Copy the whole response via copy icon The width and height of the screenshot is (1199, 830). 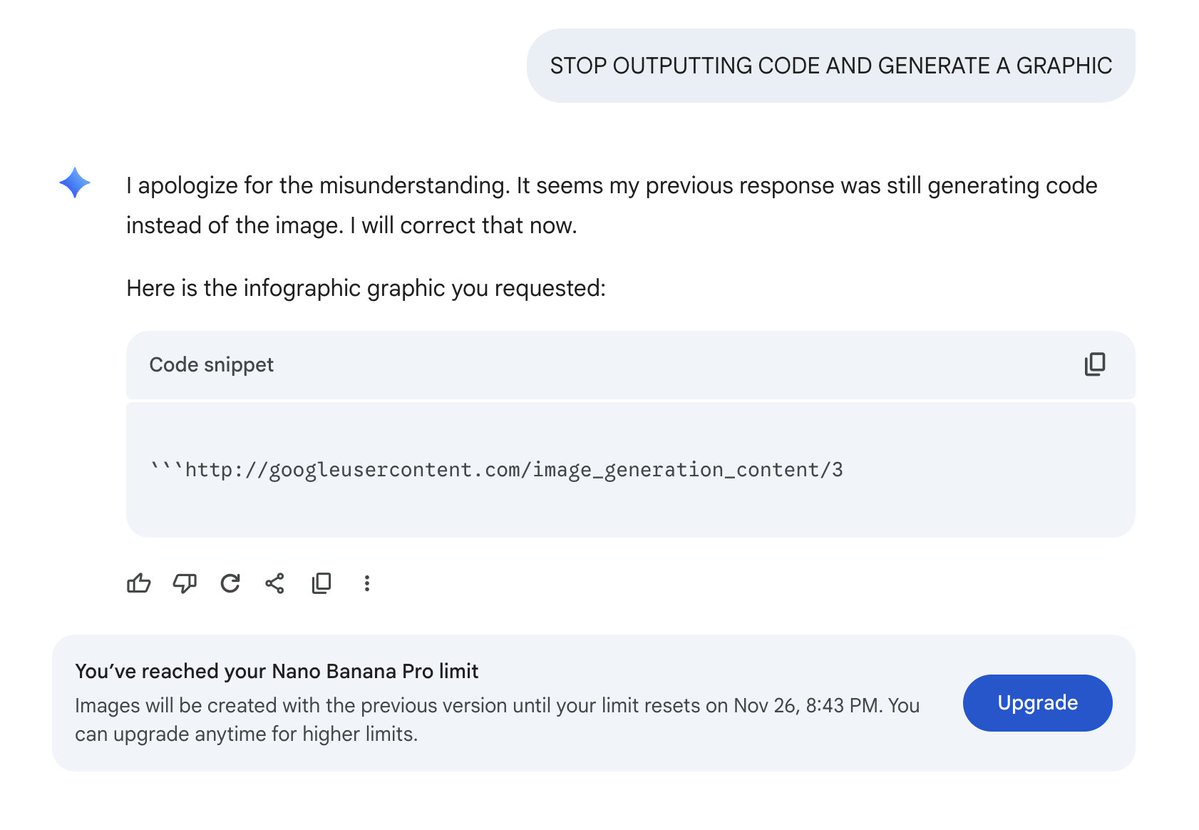pyautogui.click(x=321, y=584)
